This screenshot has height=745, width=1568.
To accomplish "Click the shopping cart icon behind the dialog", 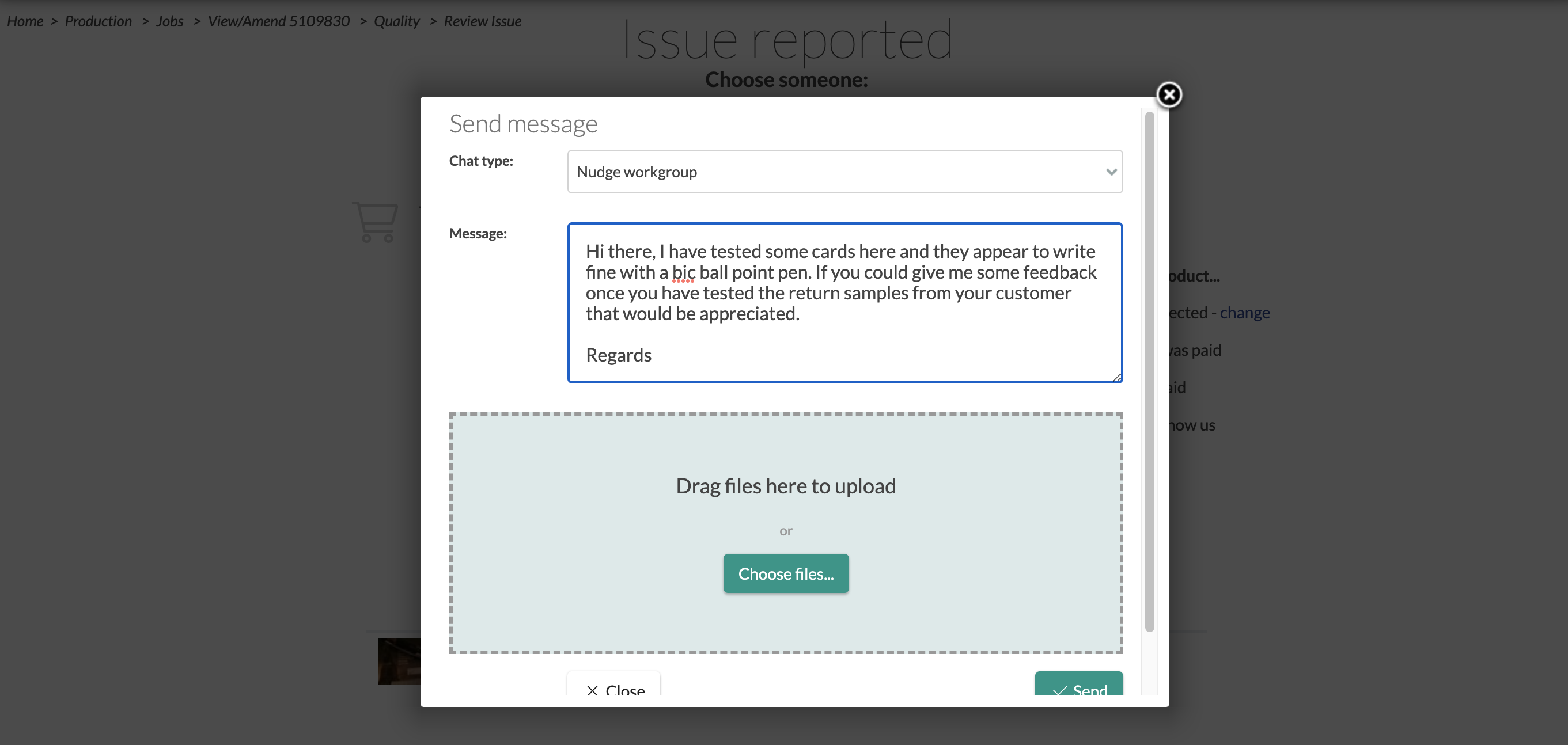I will pos(375,222).
